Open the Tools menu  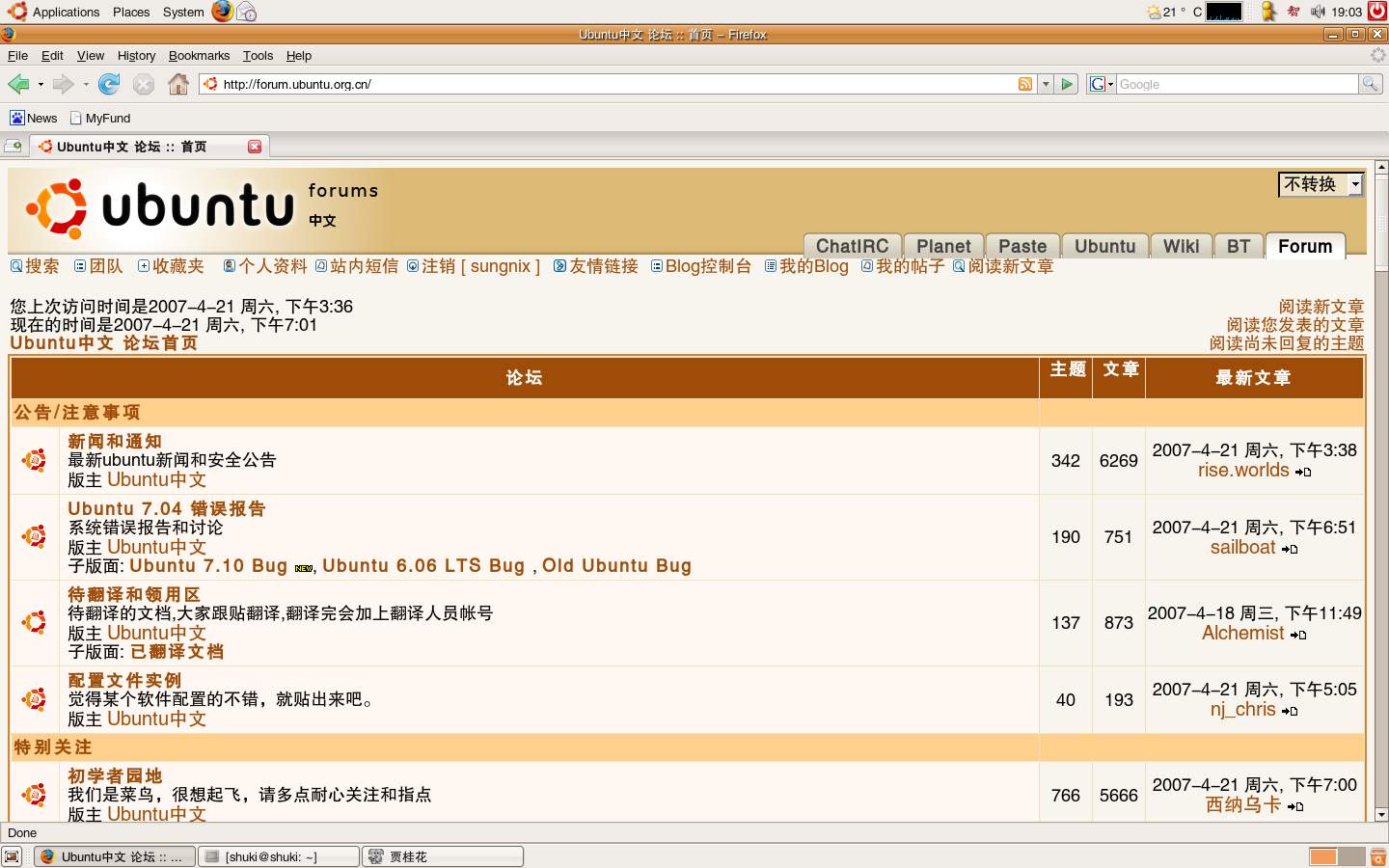click(258, 56)
